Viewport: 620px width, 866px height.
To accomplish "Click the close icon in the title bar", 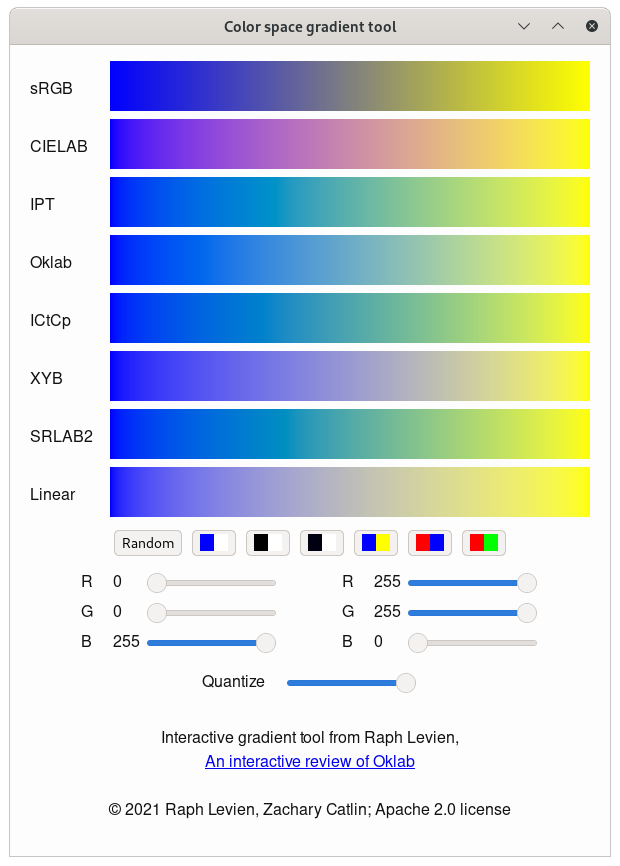I will coord(591,26).
